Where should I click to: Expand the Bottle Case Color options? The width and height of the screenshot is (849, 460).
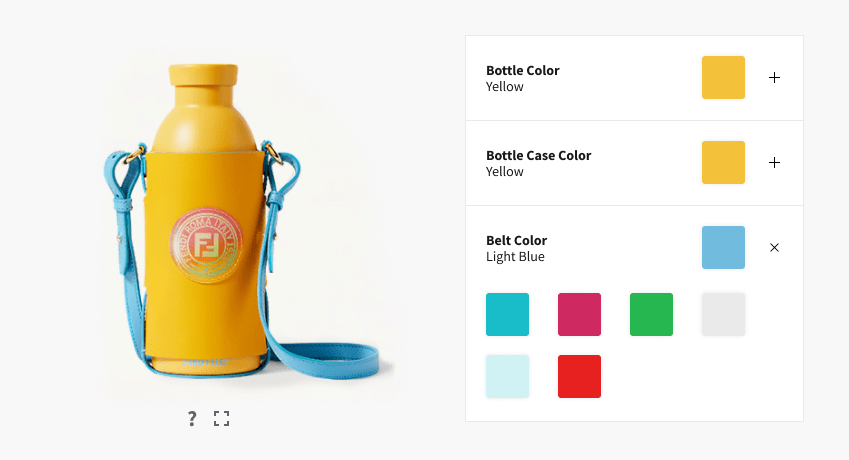(774, 162)
